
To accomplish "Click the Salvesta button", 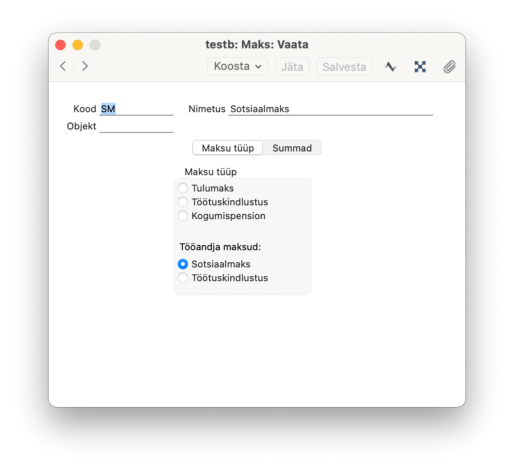I will pos(344,67).
